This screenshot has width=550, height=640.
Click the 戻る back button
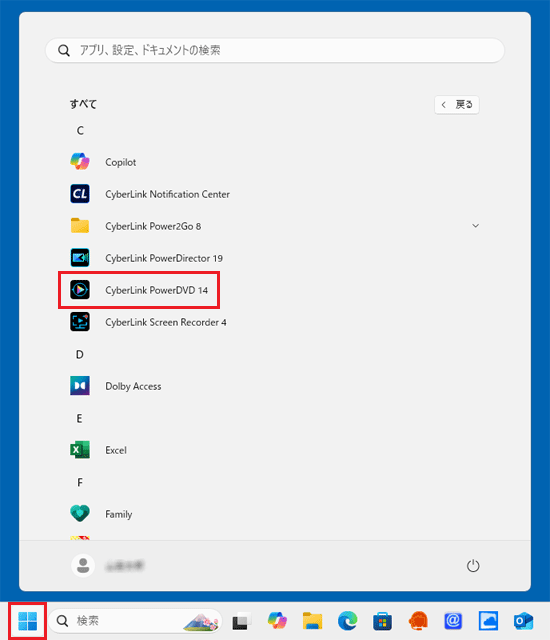[x=457, y=105]
